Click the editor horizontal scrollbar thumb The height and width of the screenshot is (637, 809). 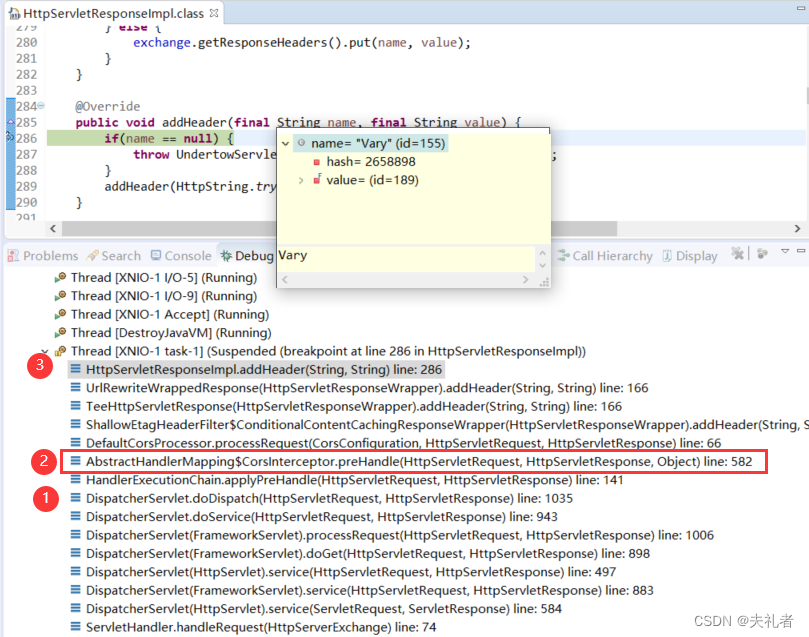coord(339,228)
